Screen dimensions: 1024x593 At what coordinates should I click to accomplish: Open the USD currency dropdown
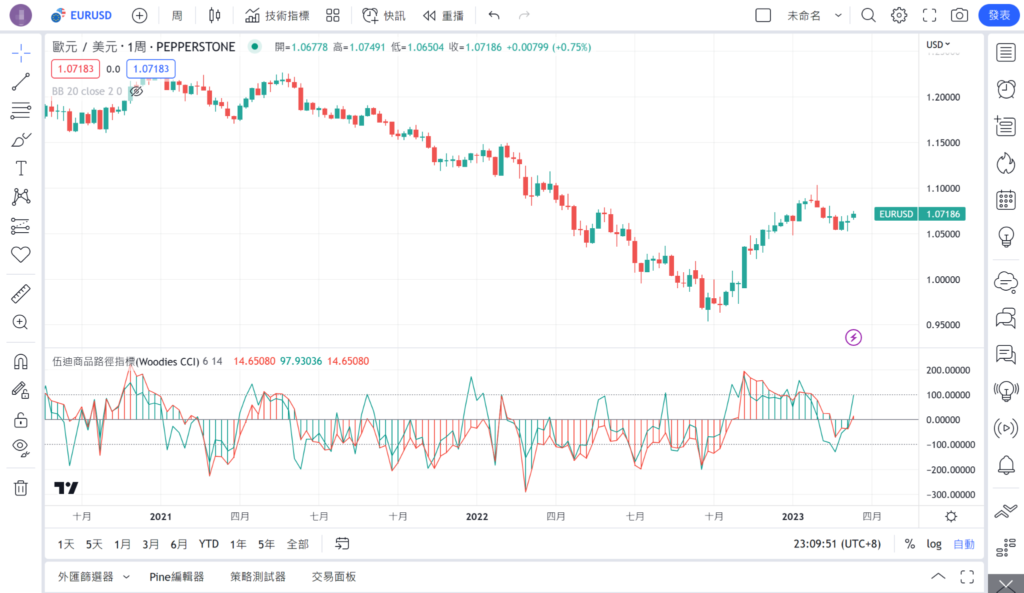(938, 45)
